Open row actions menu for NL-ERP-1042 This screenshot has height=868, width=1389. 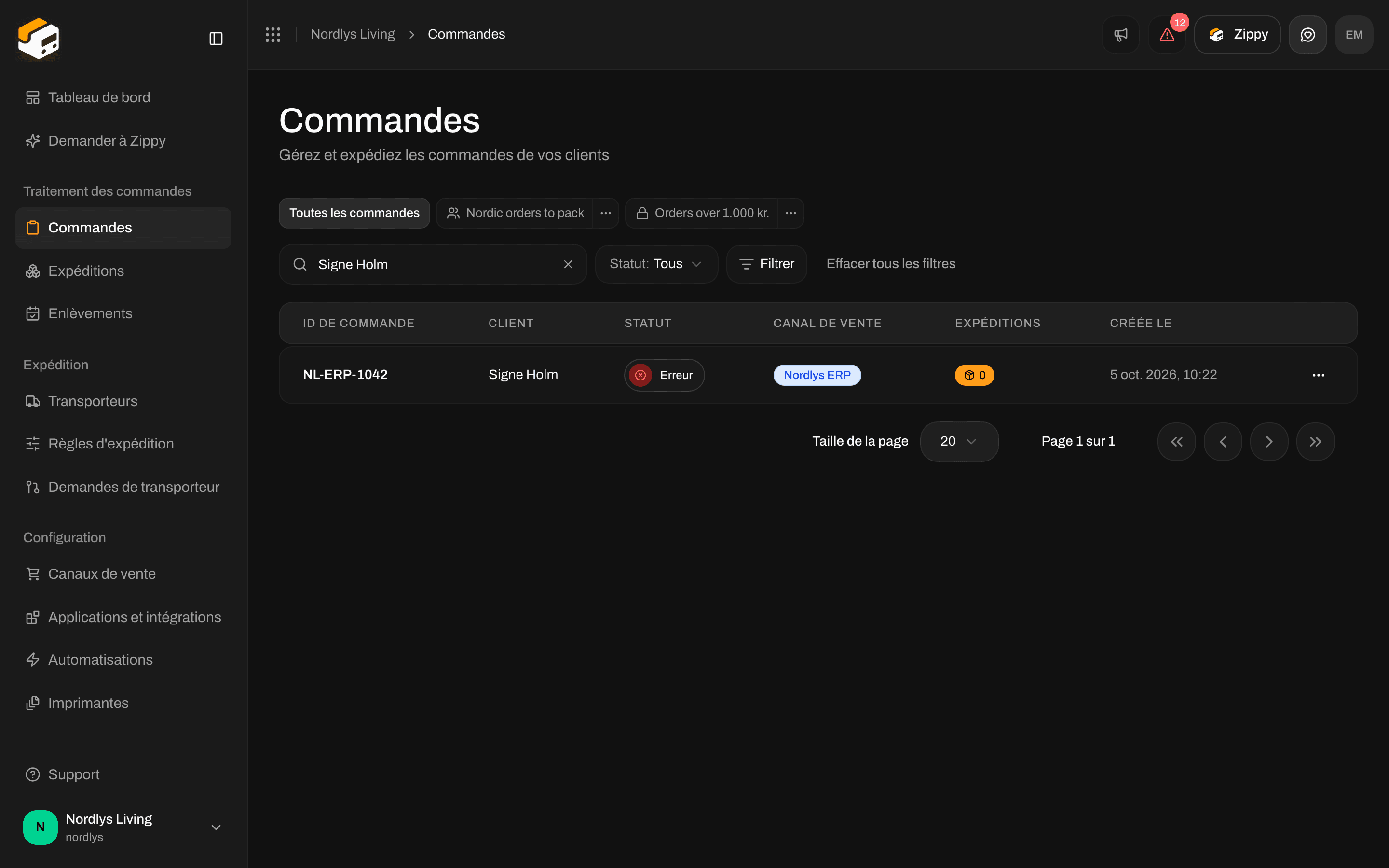pyautogui.click(x=1319, y=375)
